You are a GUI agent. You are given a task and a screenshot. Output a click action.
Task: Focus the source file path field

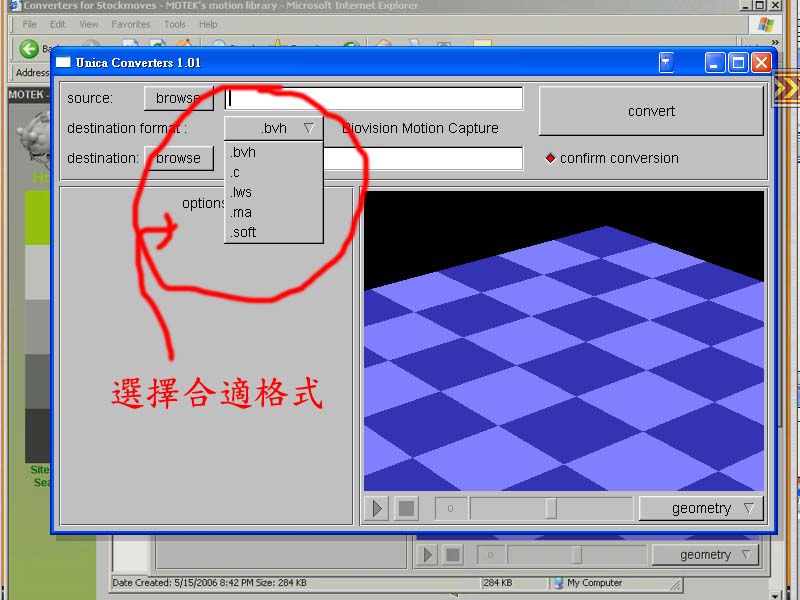[x=374, y=98]
